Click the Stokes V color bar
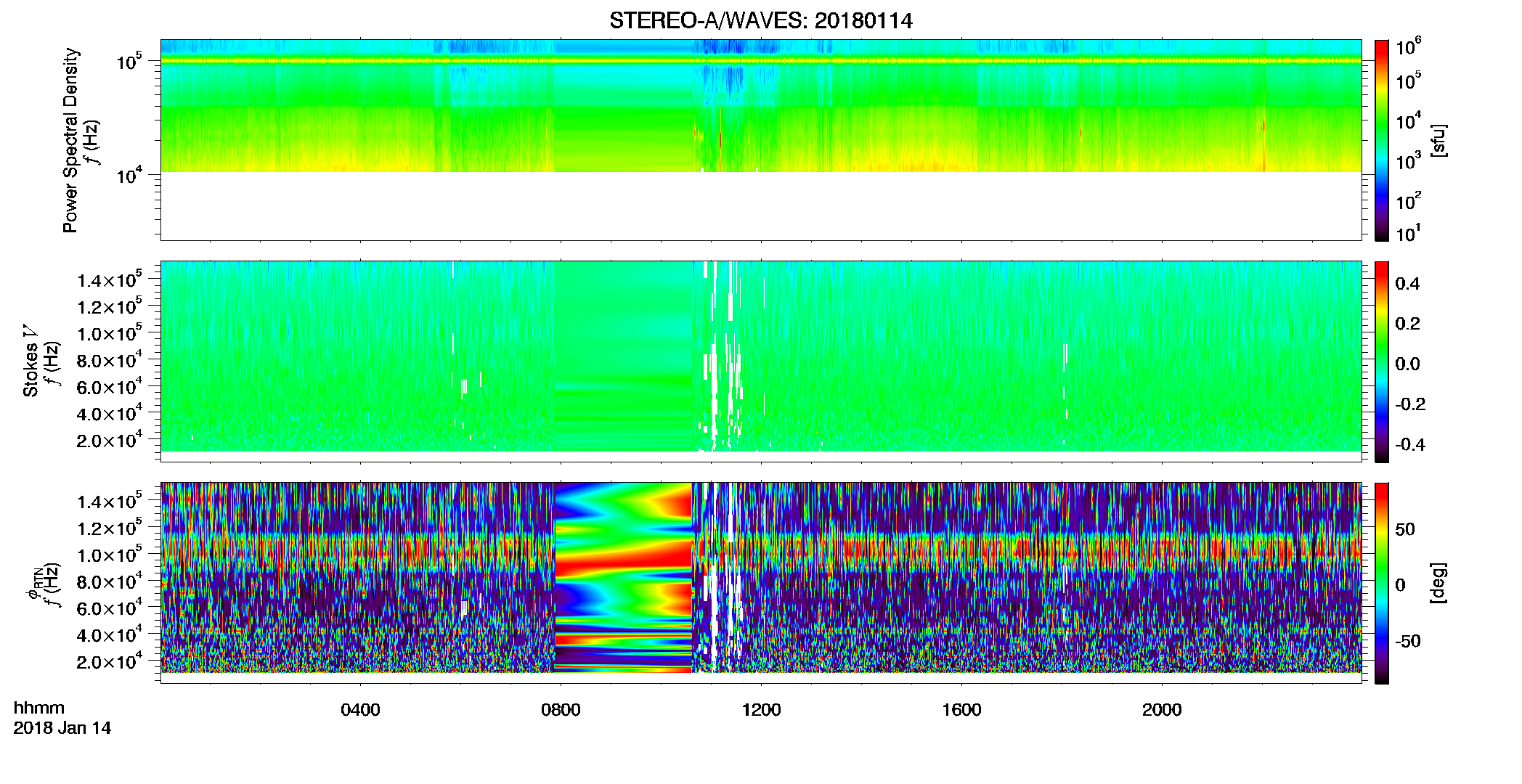 point(1382,362)
